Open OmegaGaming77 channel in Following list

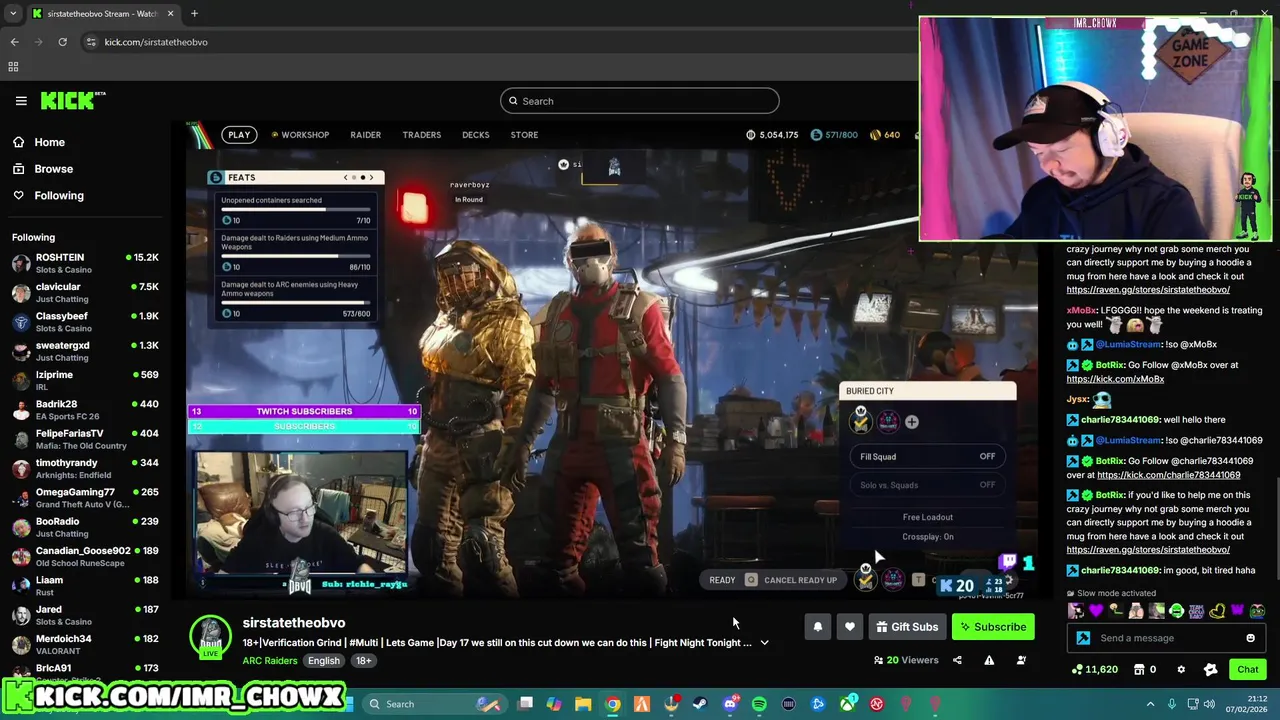pos(85,498)
